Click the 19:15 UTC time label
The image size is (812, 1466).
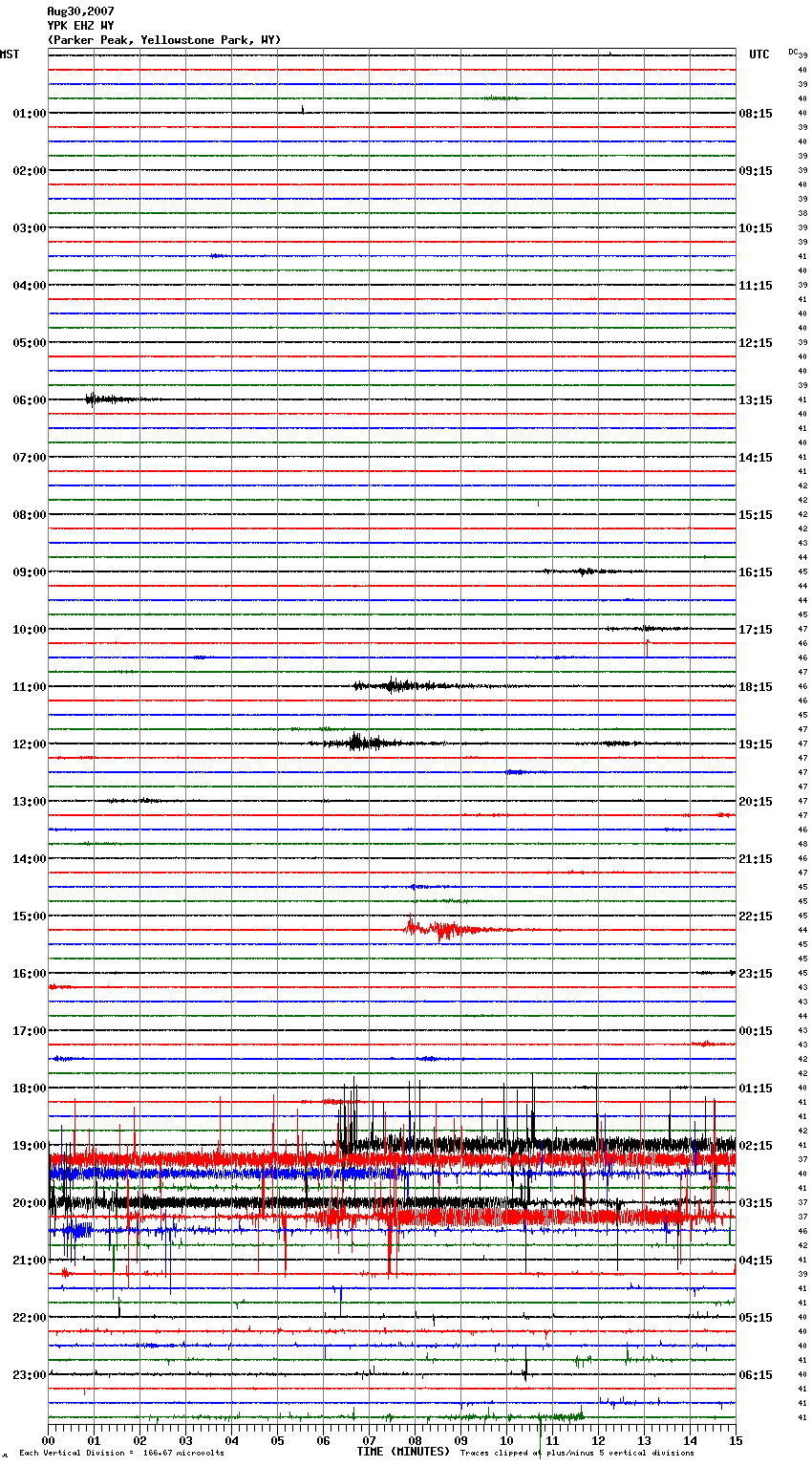pyautogui.click(x=756, y=744)
